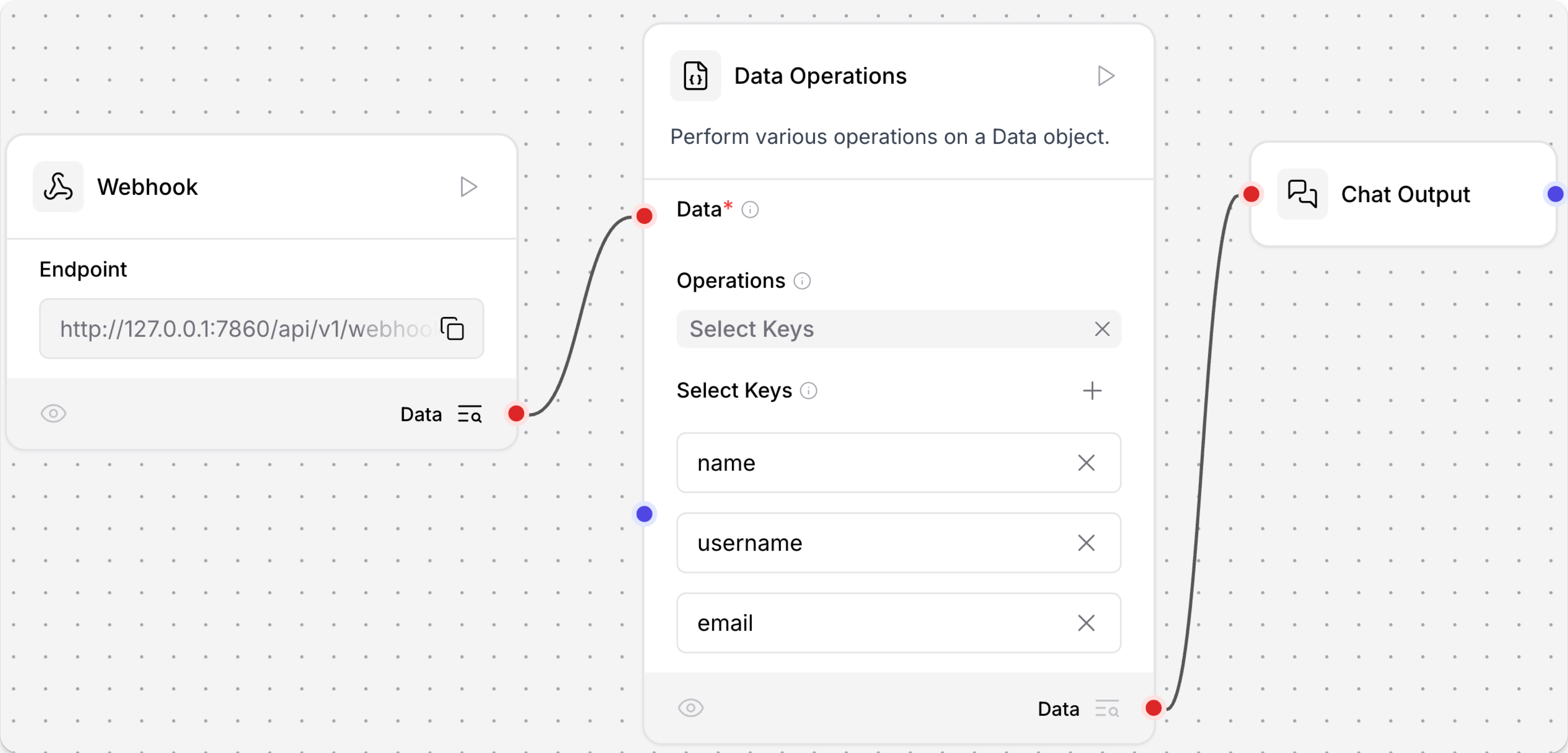1568x753 pixels.
Task: Run the Webhook node via play icon
Action: click(x=468, y=186)
